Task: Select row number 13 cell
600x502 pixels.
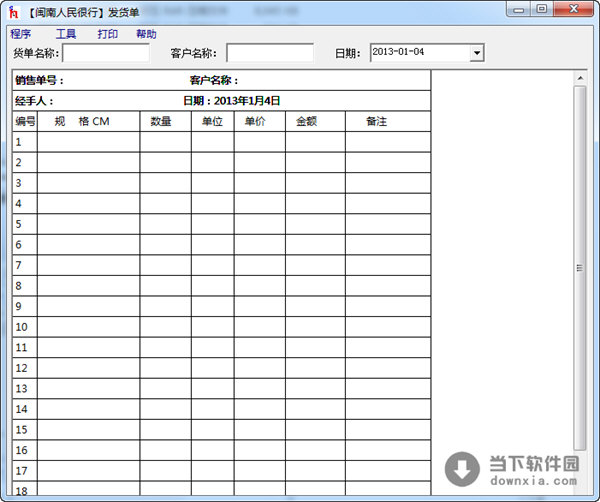Action: (x=25, y=389)
